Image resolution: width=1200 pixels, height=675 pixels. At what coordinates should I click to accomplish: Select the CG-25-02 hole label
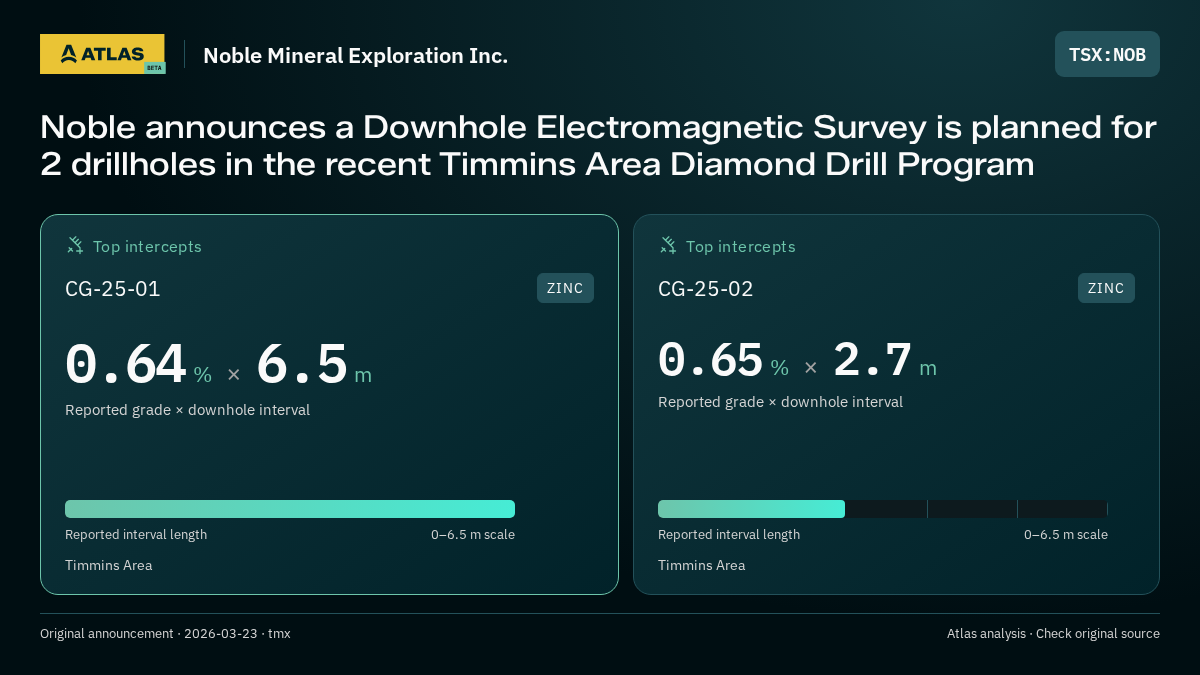coord(706,289)
